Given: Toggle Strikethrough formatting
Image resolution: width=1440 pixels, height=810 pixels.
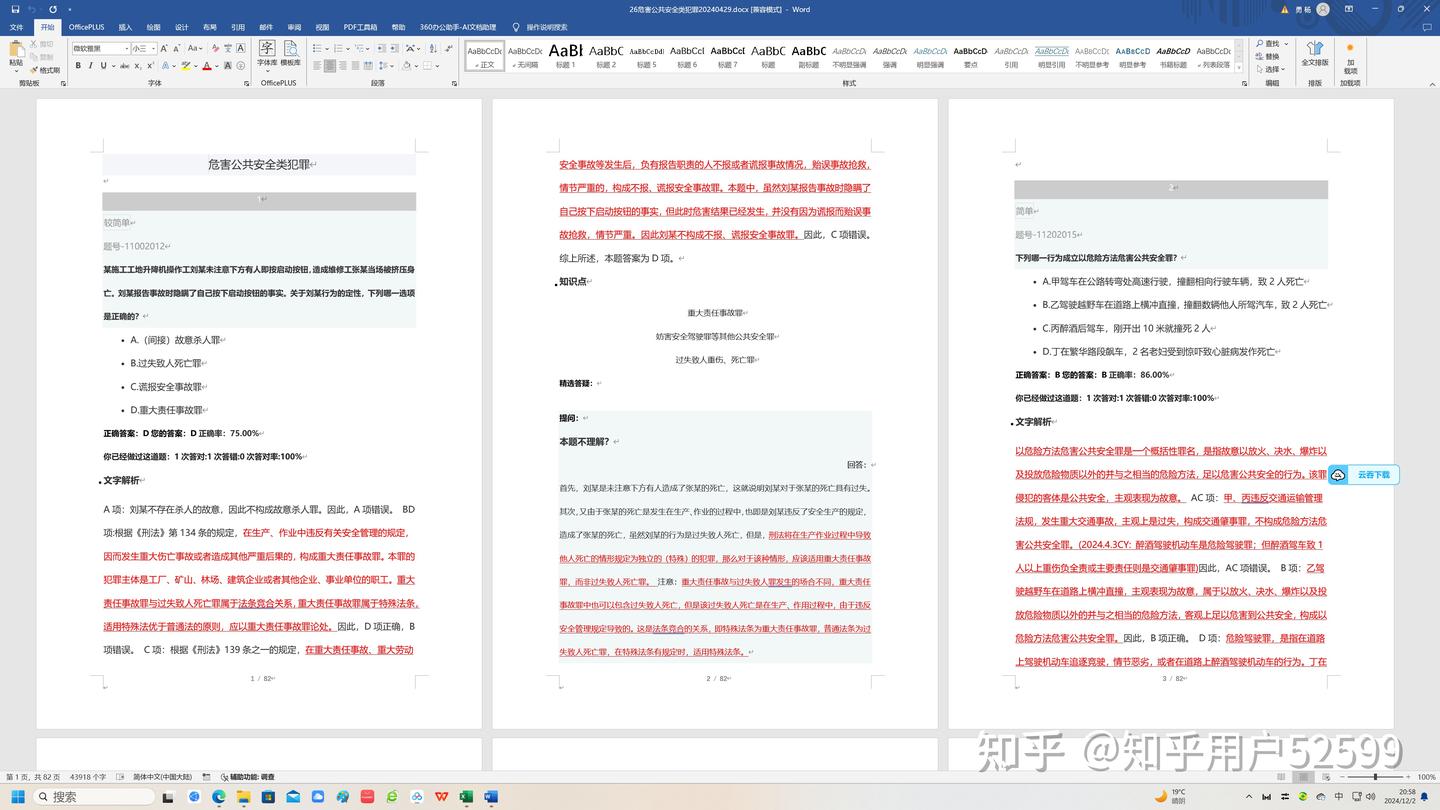Looking at the screenshot, I should tap(124, 66).
